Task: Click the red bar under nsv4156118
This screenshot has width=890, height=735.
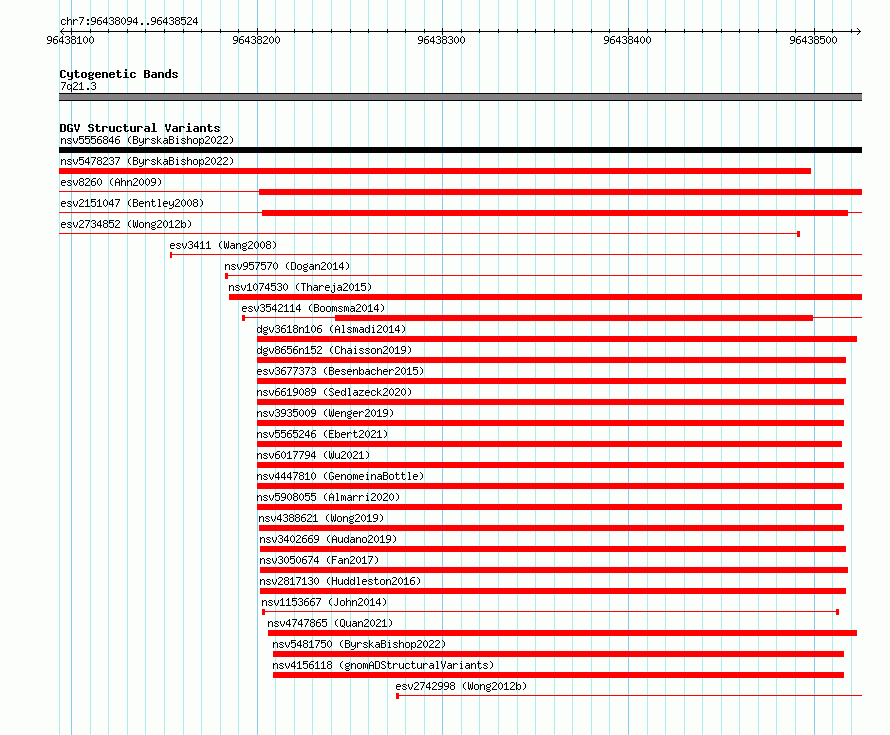Action: [559, 675]
